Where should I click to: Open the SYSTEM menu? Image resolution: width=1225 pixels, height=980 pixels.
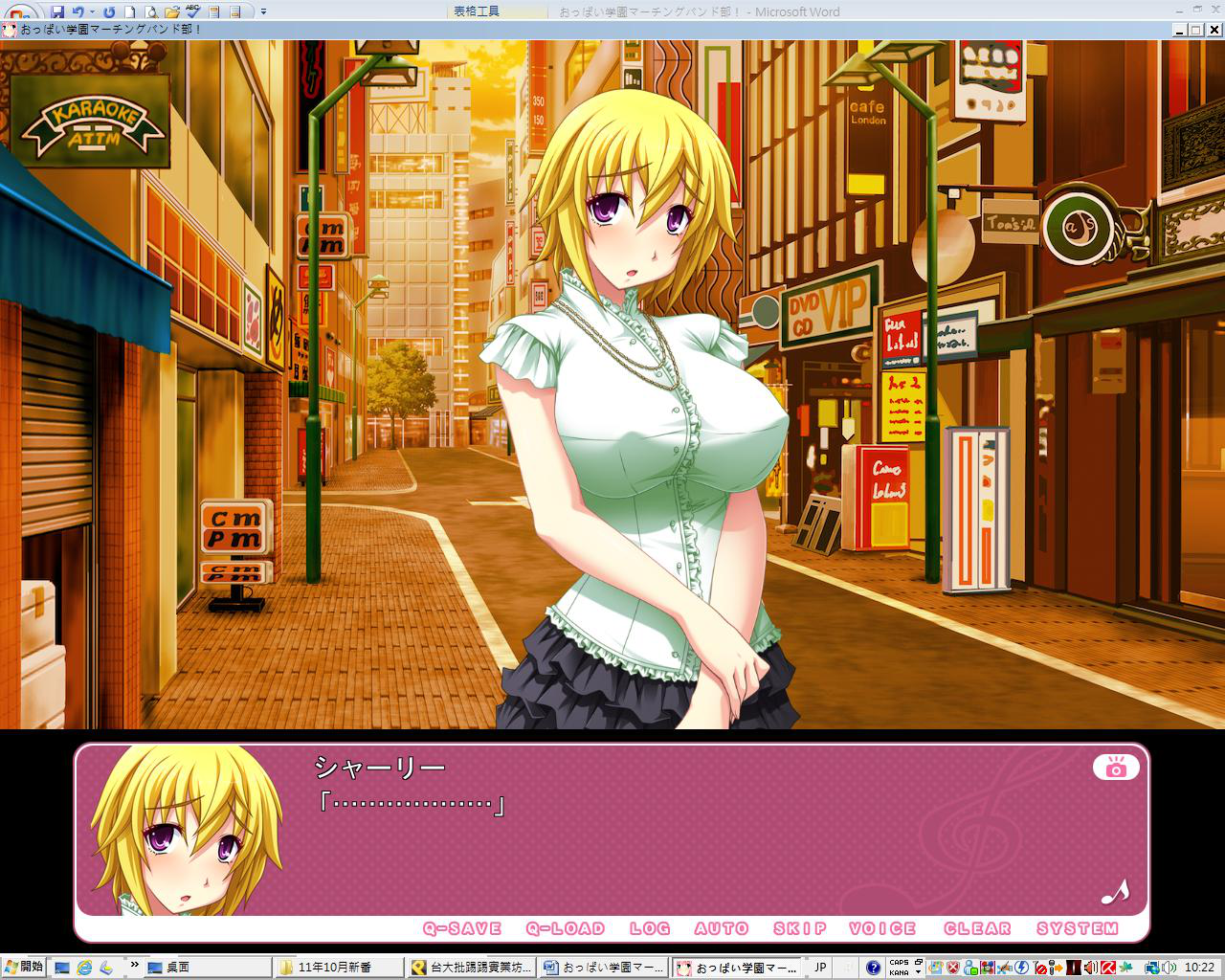1078,928
